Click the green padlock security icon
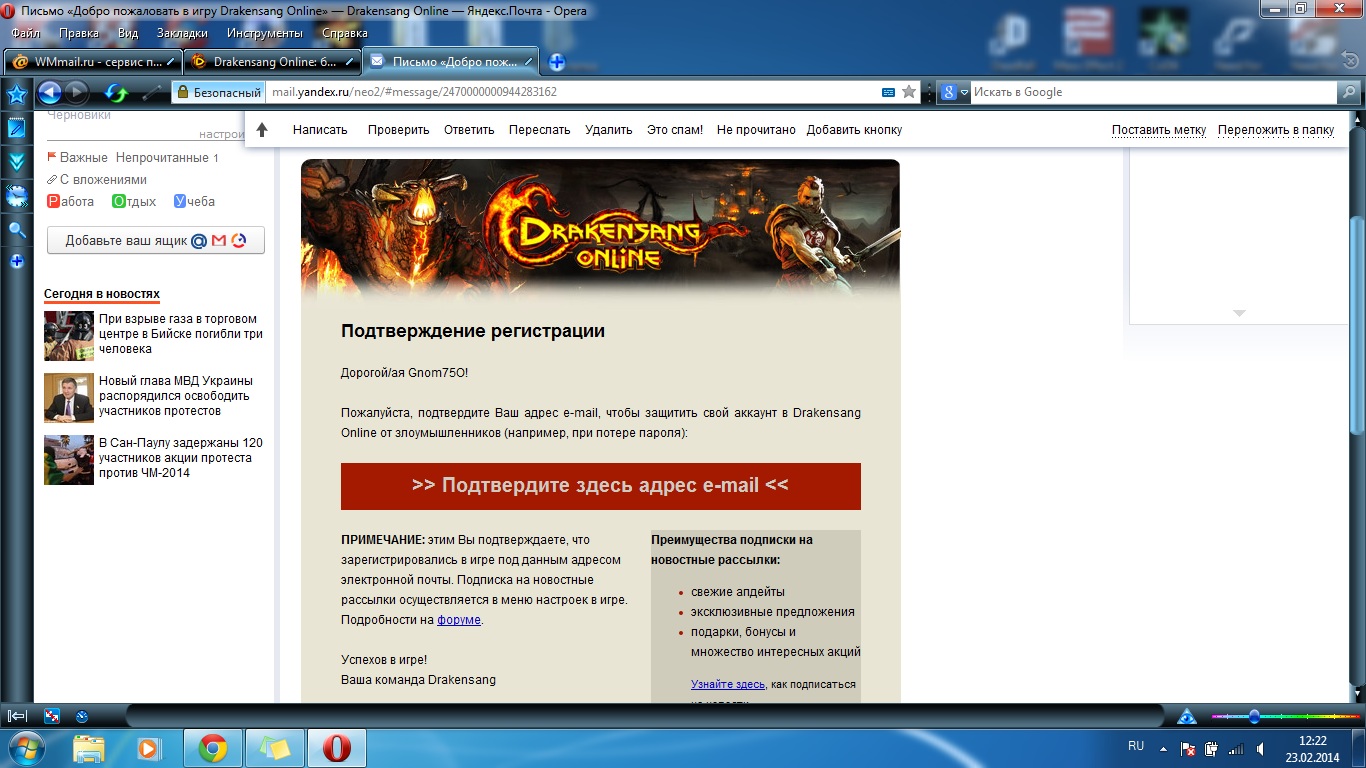 click(181, 92)
